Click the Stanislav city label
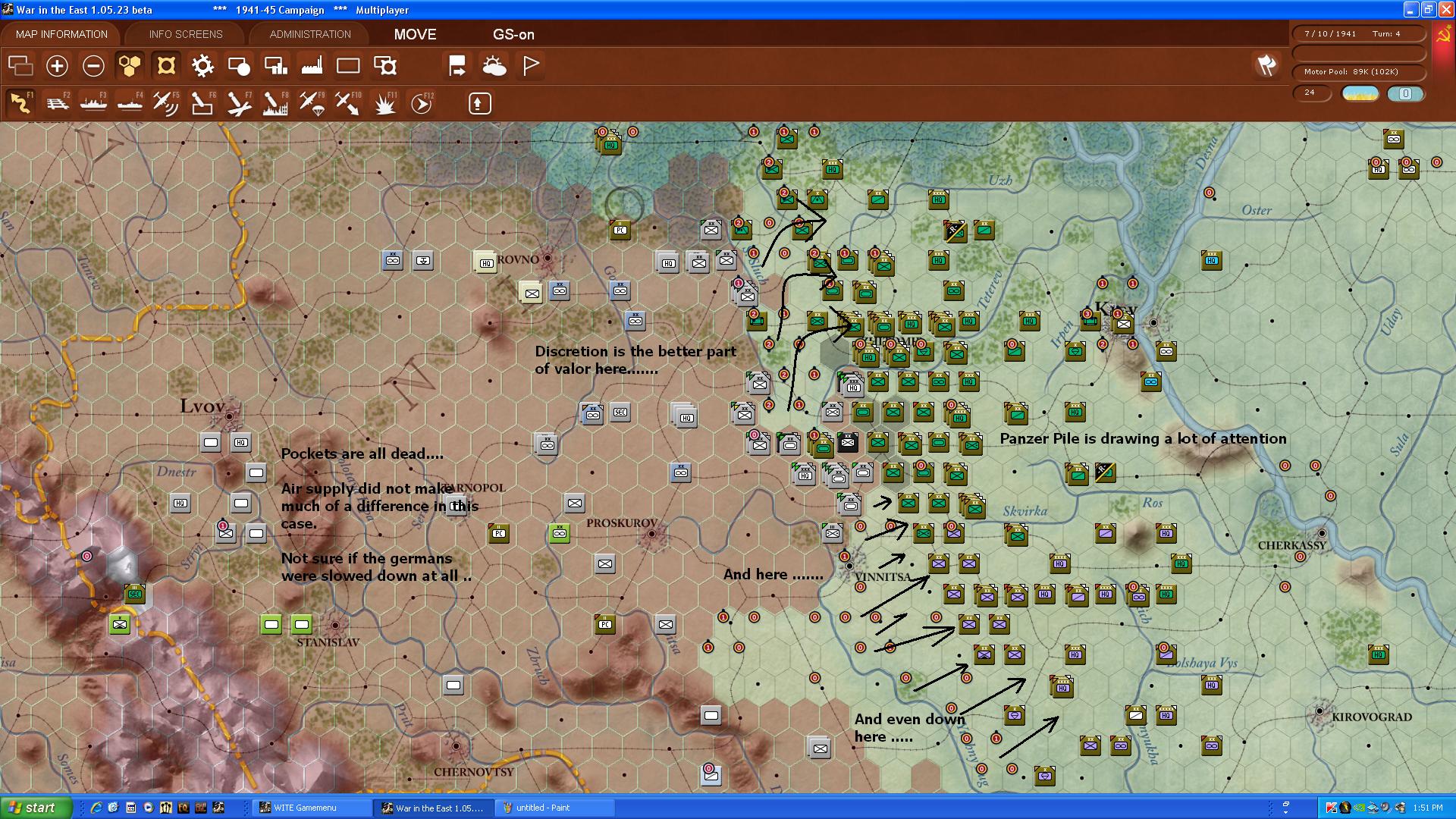 pyautogui.click(x=328, y=642)
